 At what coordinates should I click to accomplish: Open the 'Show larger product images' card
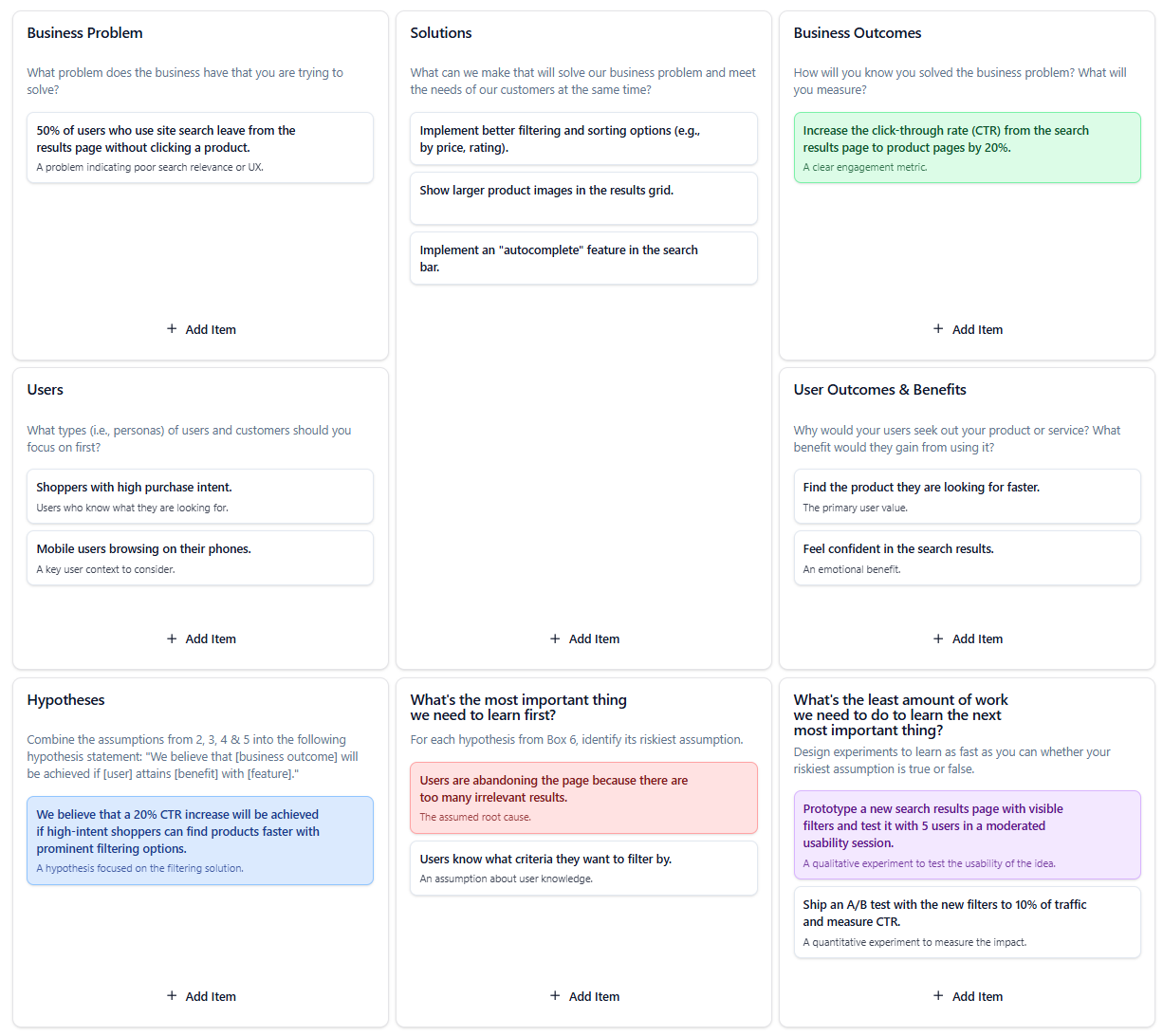(582, 197)
